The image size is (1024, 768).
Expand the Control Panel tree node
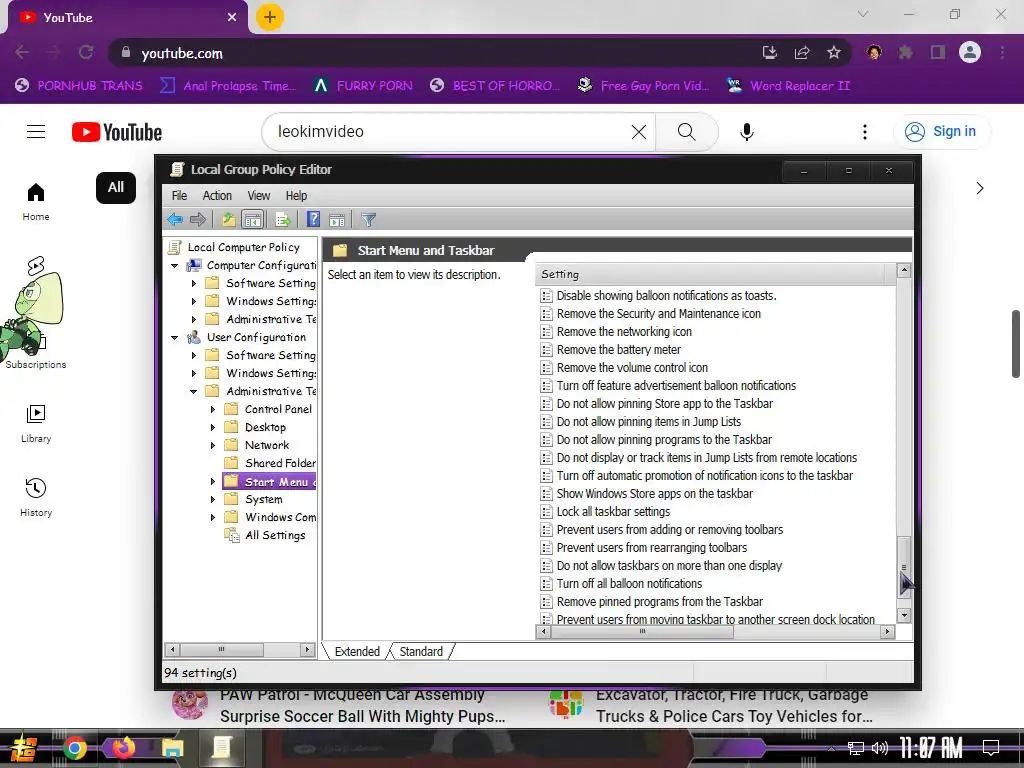click(x=212, y=409)
